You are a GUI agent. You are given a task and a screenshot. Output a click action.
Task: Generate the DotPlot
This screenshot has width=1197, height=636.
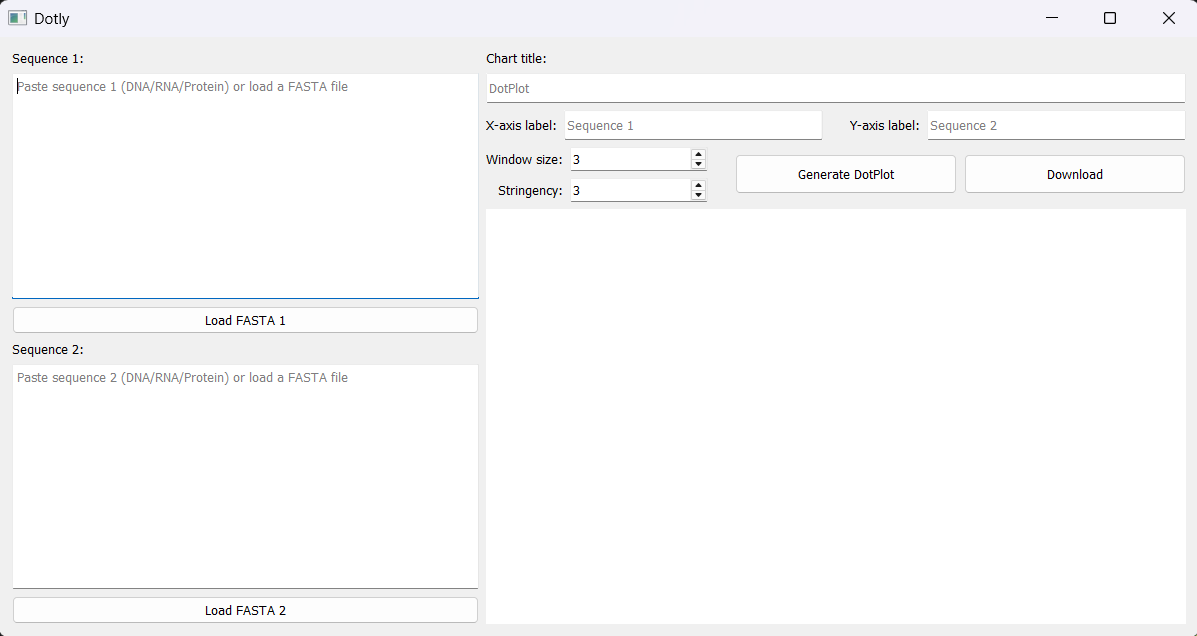pos(845,173)
